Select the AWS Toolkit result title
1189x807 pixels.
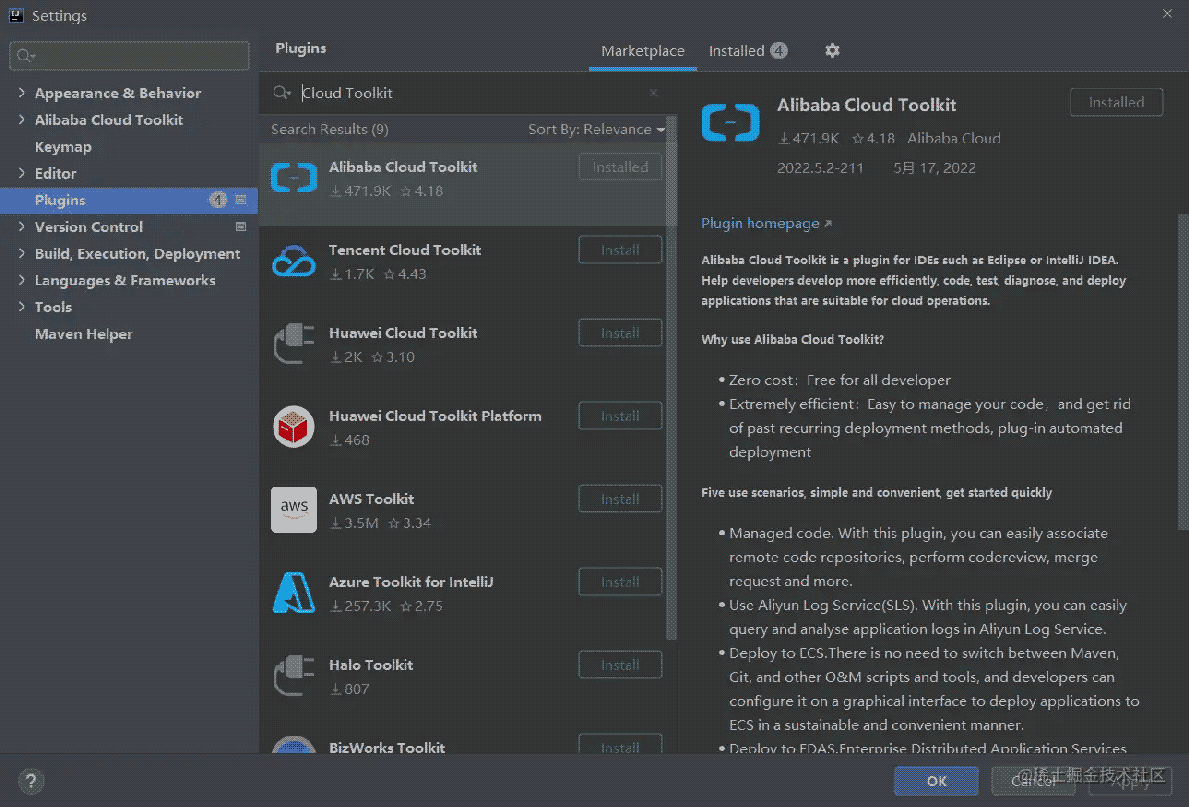click(372, 498)
